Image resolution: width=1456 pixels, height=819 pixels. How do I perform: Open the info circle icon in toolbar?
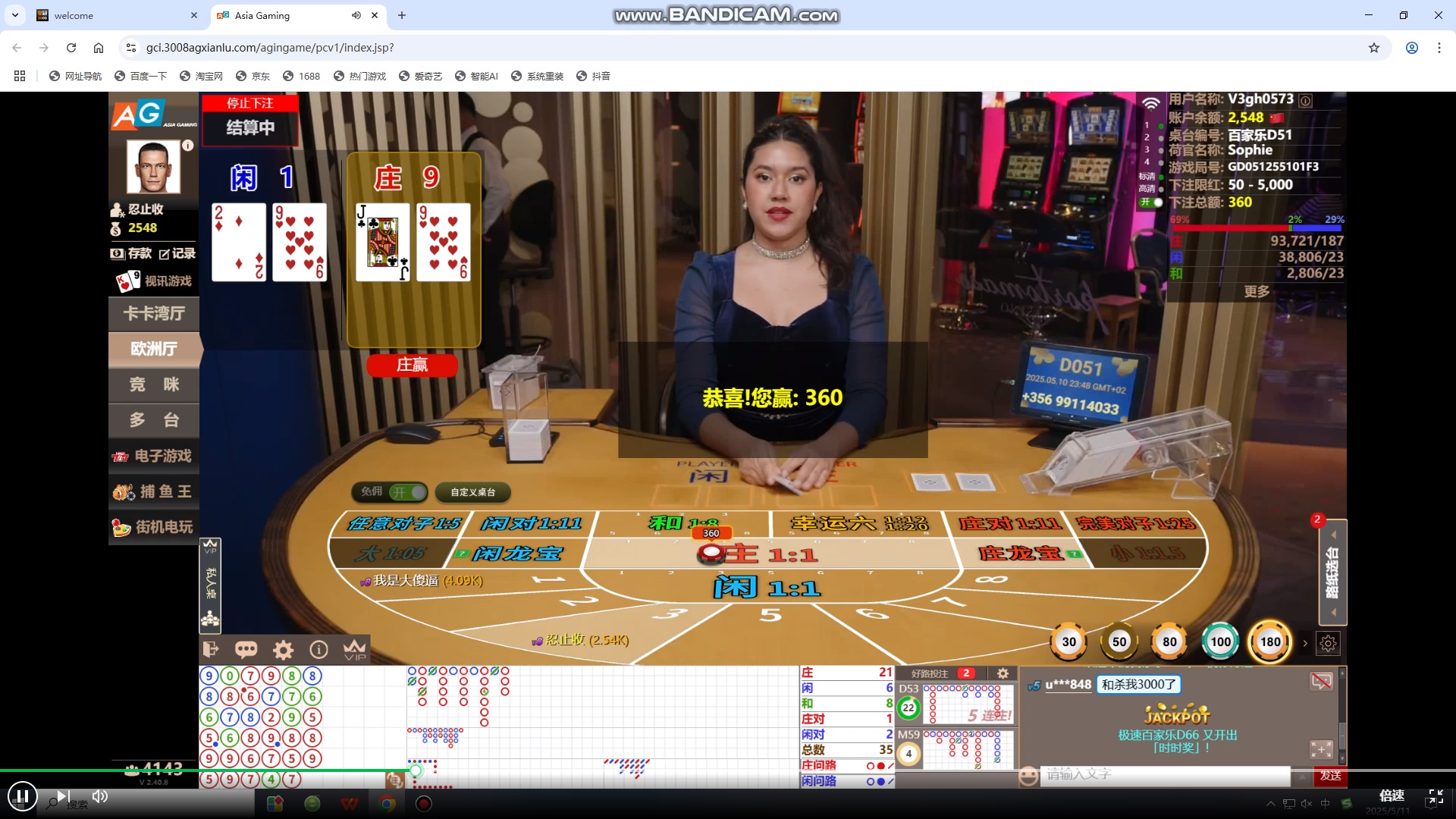pos(318,650)
